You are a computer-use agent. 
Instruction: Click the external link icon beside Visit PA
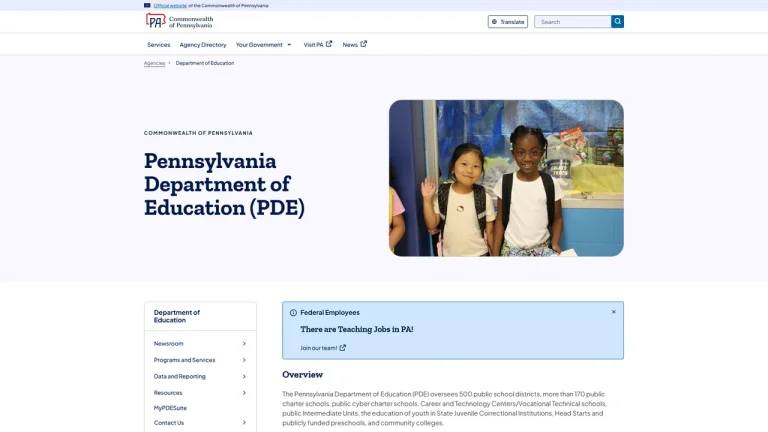coord(329,44)
